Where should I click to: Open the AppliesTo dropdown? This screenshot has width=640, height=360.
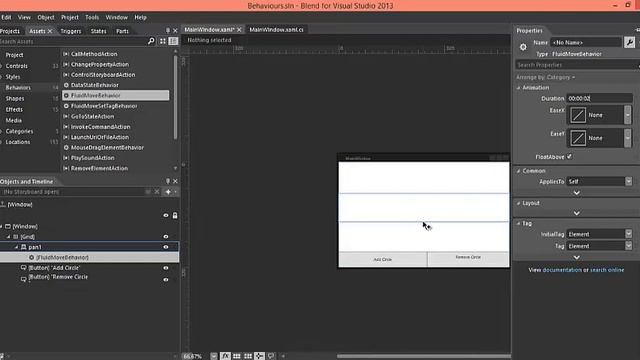point(629,181)
